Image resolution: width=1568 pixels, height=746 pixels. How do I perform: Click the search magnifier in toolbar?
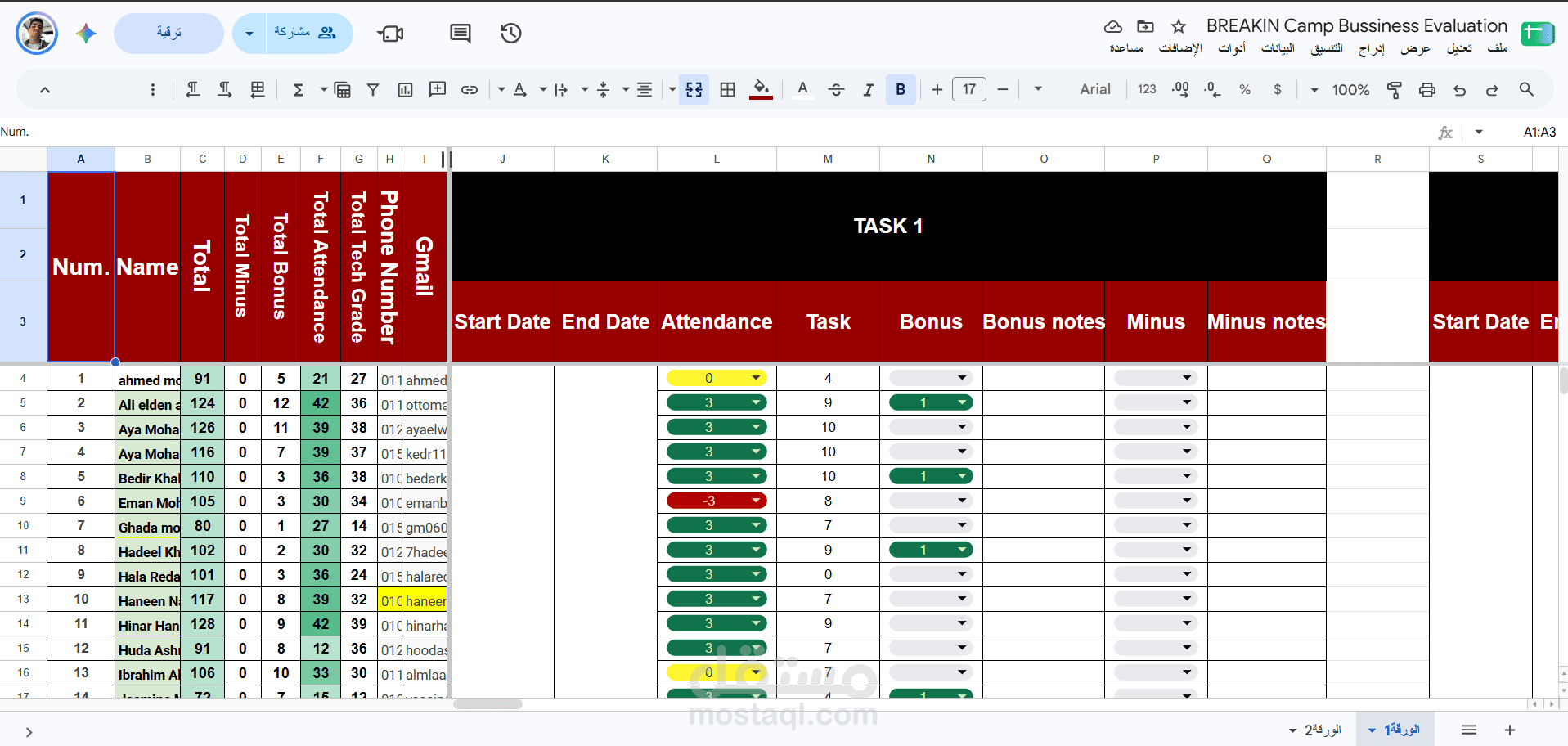click(x=1526, y=90)
